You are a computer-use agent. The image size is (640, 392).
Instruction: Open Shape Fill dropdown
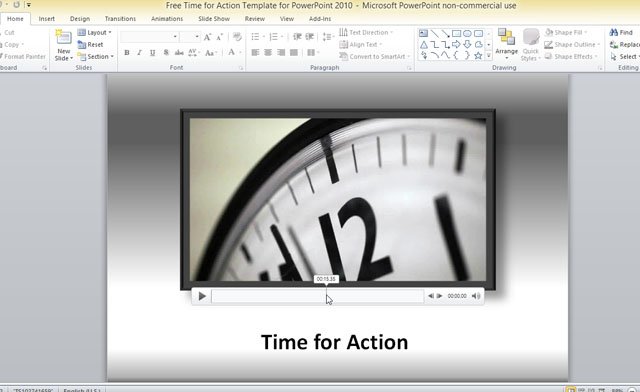pos(566,32)
